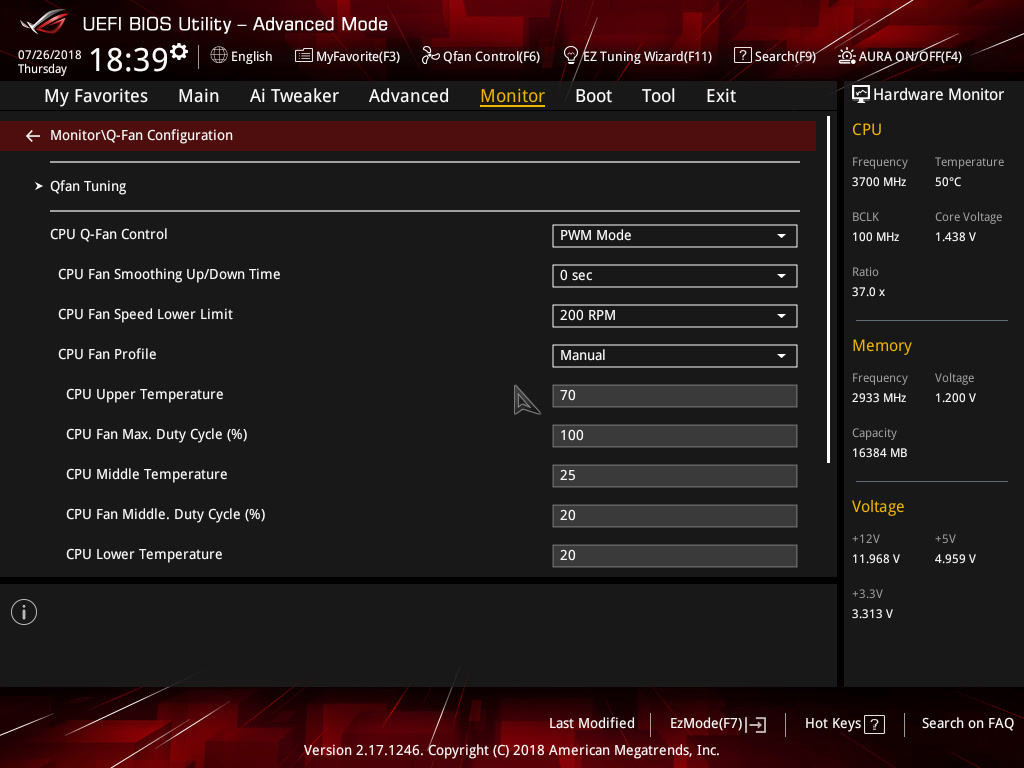Screen dimensions: 1024x768
Task: Click +5V reading 4.959 V
Action: pyautogui.click(x=955, y=559)
